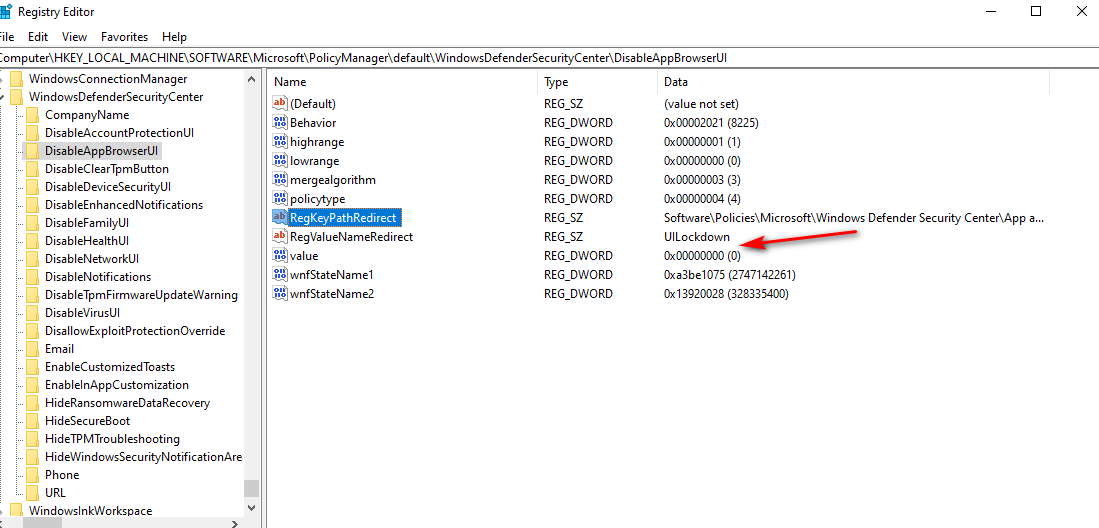Image resolution: width=1099 pixels, height=528 pixels.
Task: Click the 0x00002021 (8225) data cell
Action: click(711, 123)
